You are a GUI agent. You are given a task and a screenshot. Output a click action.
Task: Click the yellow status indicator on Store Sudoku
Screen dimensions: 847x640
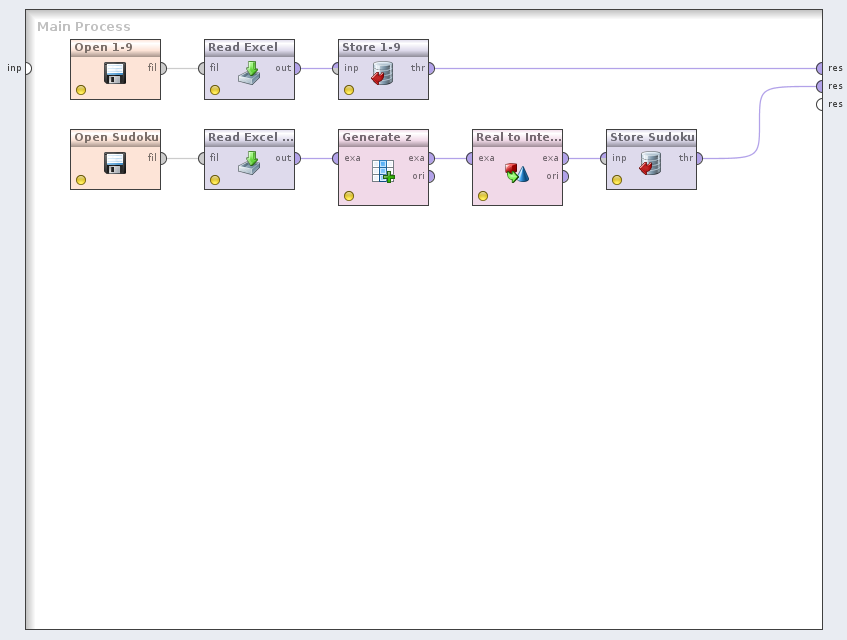(x=617, y=180)
